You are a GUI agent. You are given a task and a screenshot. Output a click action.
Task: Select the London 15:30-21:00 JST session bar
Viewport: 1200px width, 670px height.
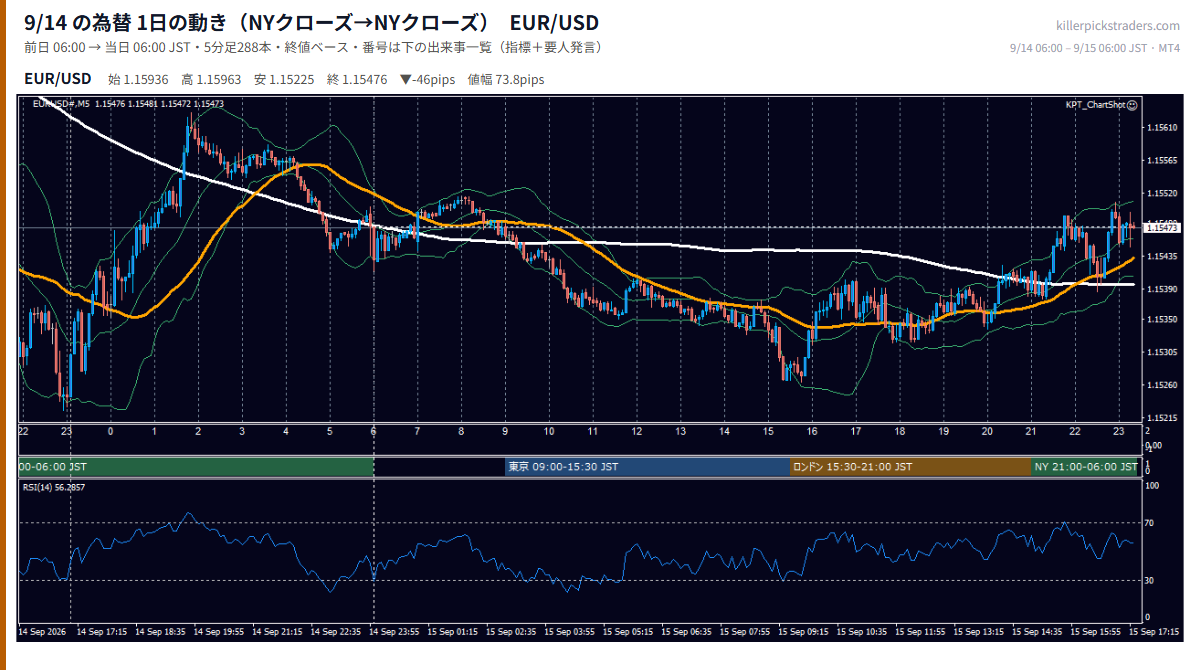pyautogui.click(x=911, y=467)
